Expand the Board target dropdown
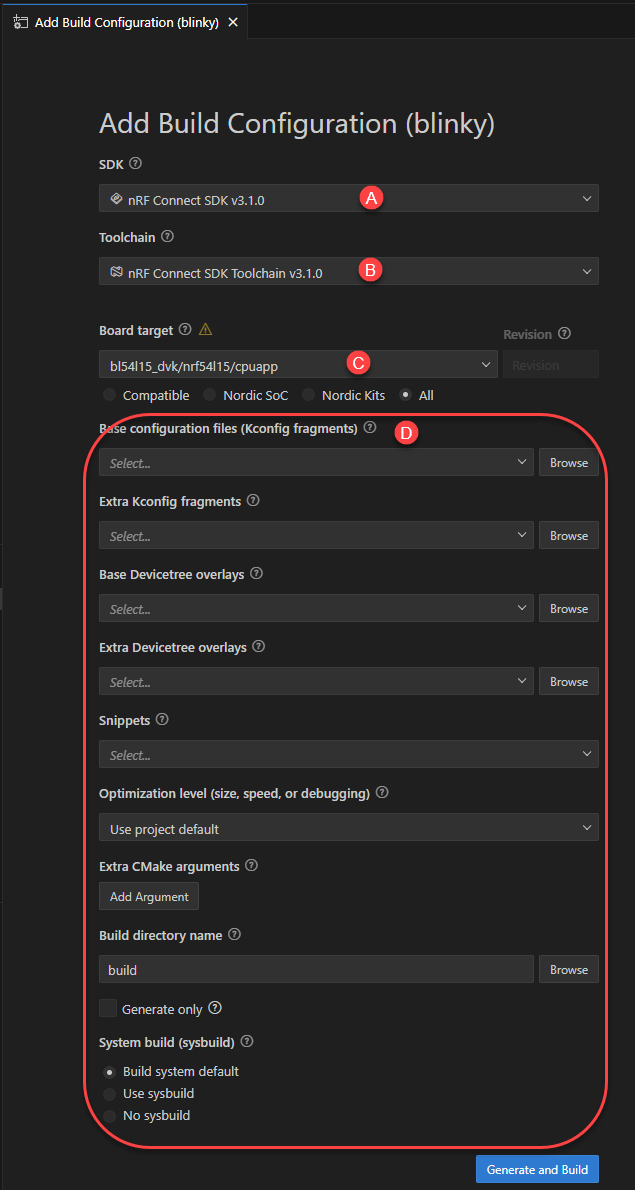Image resolution: width=635 pixels, height=1190 pixels. click(298, 365)
